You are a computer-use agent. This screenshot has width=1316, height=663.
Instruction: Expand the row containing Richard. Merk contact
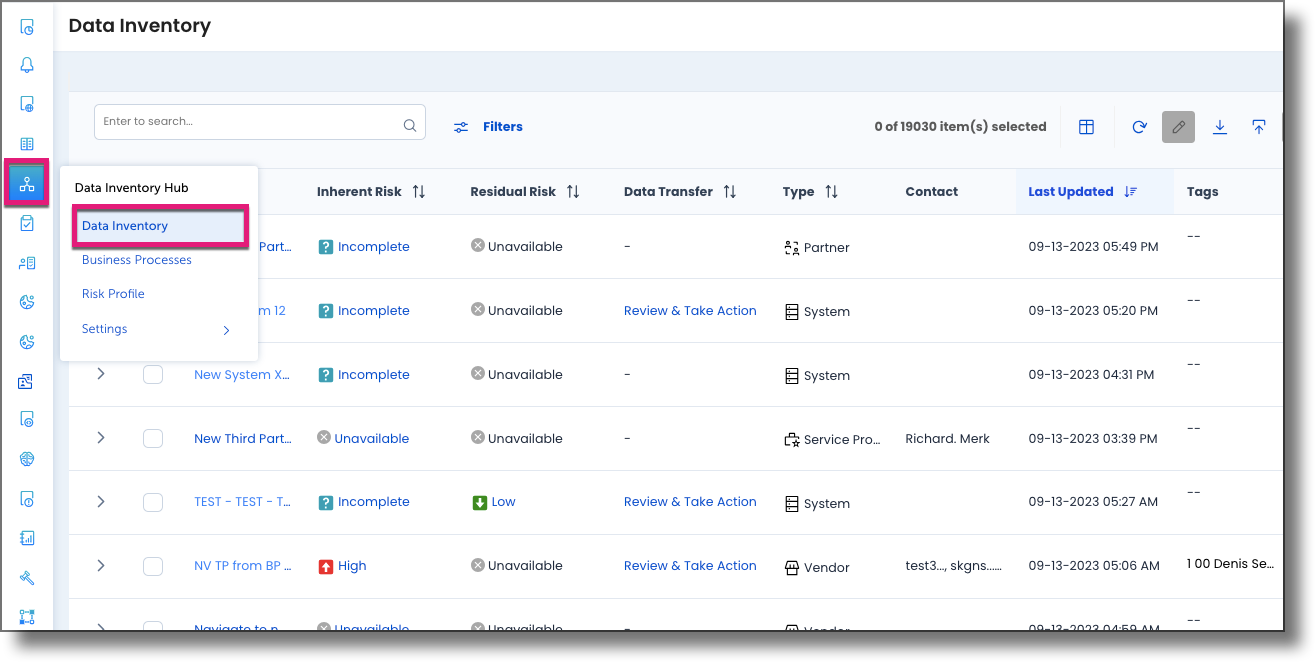(99, 438)
